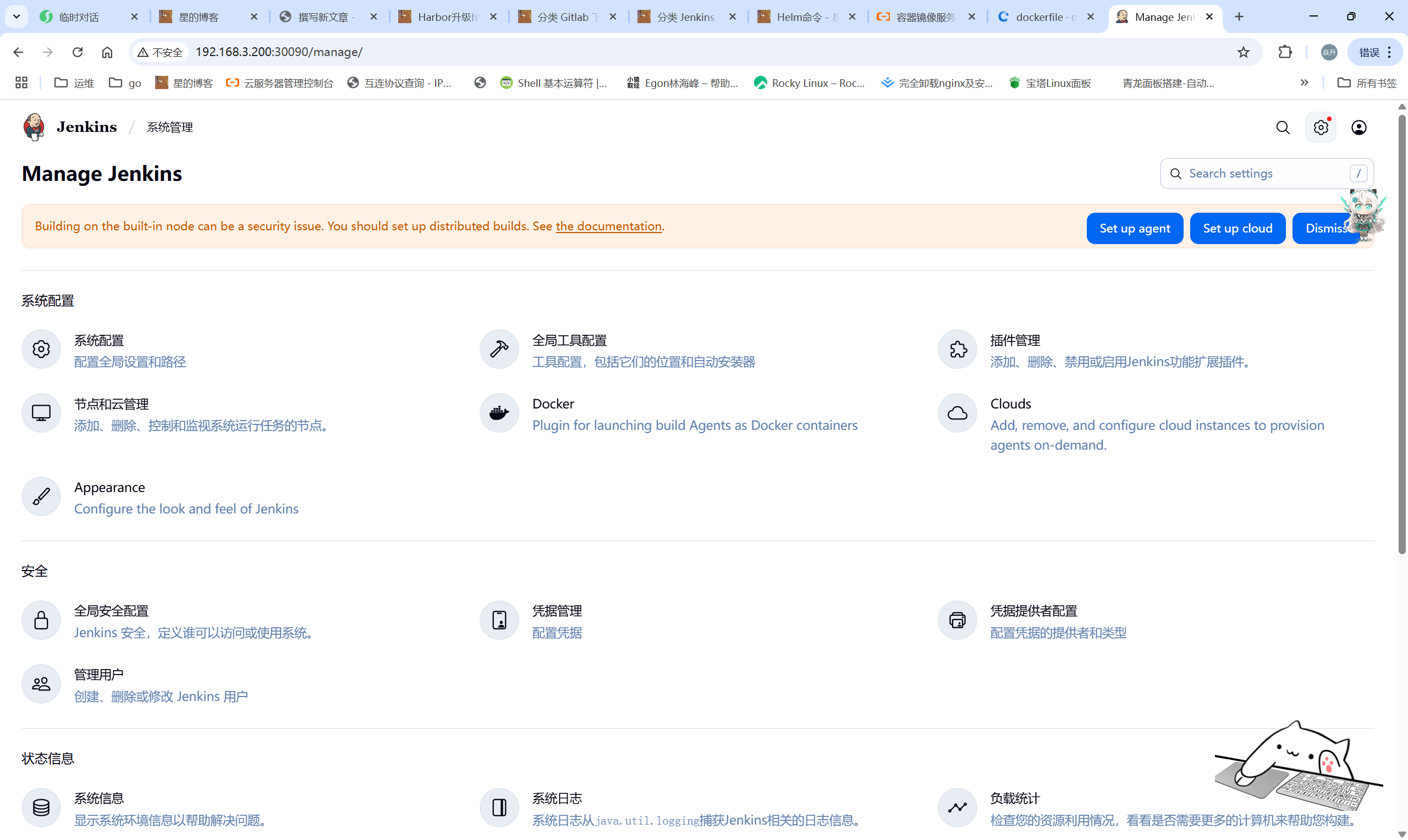Reload the page
This screenshot has height=840, width=1408.
coord(78,52)
